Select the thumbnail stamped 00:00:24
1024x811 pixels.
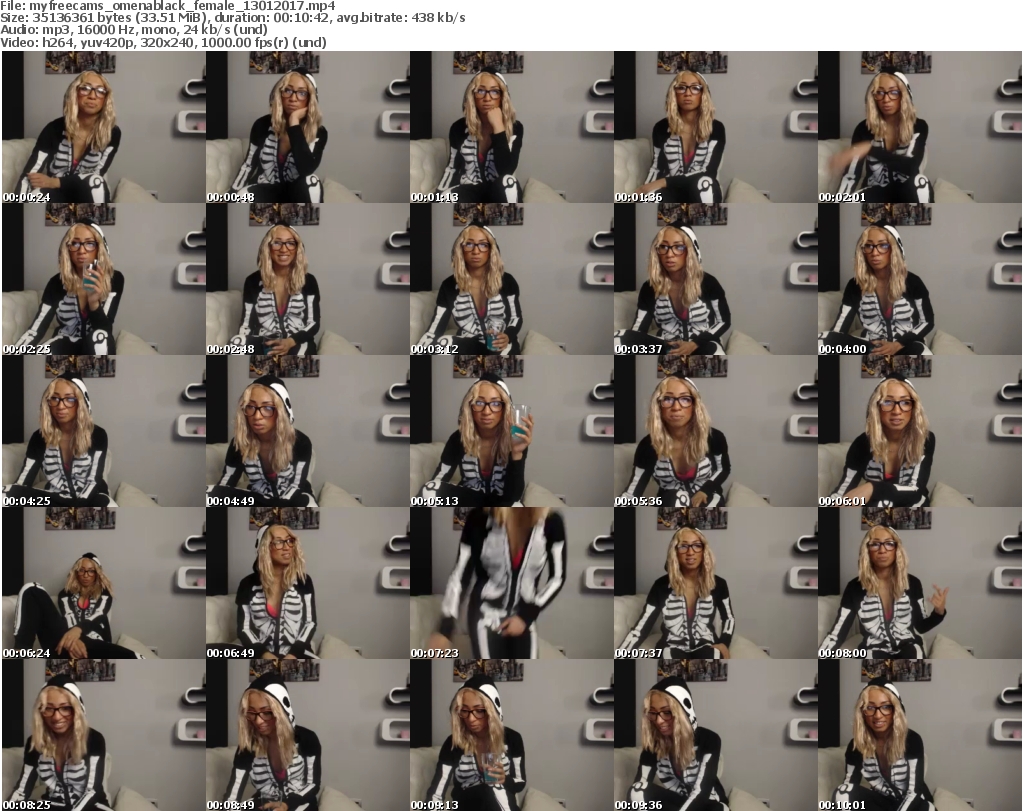coord(104,127)
